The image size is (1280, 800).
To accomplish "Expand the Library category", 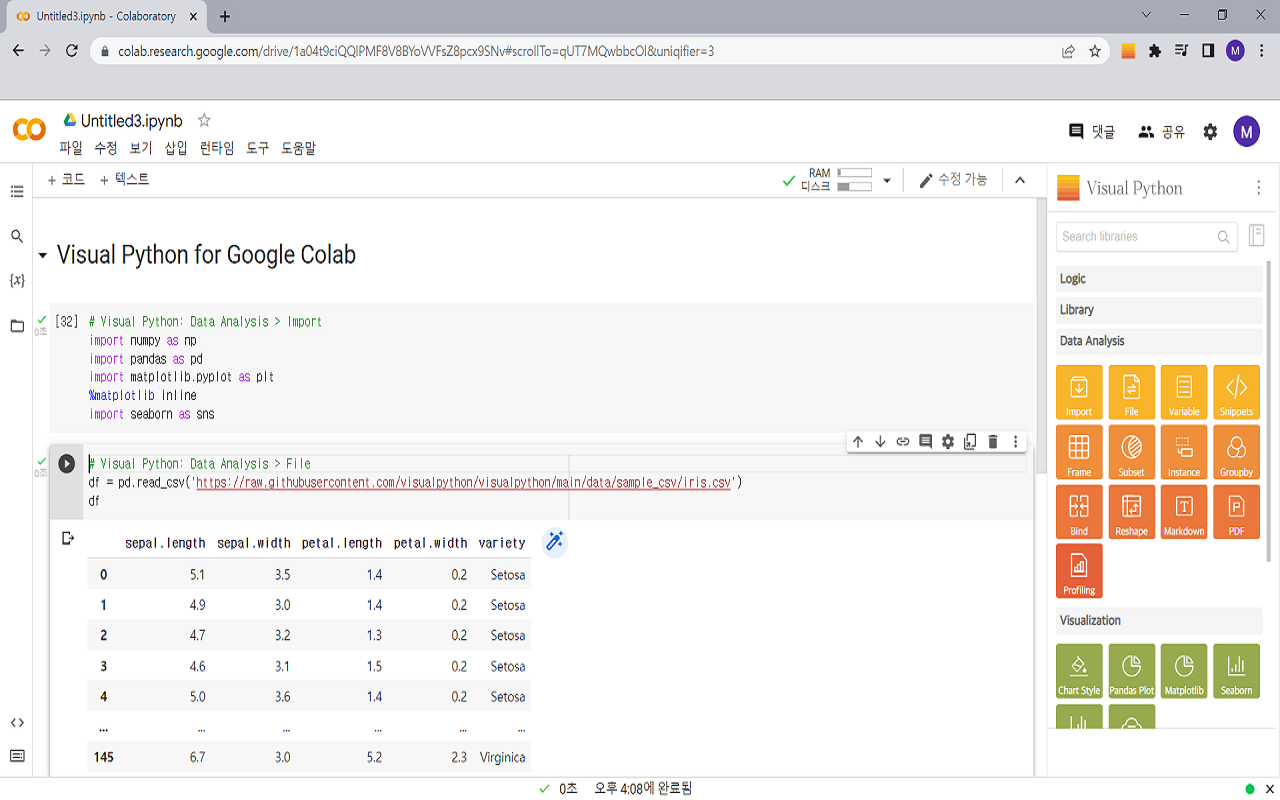I will click(1159, 310).
